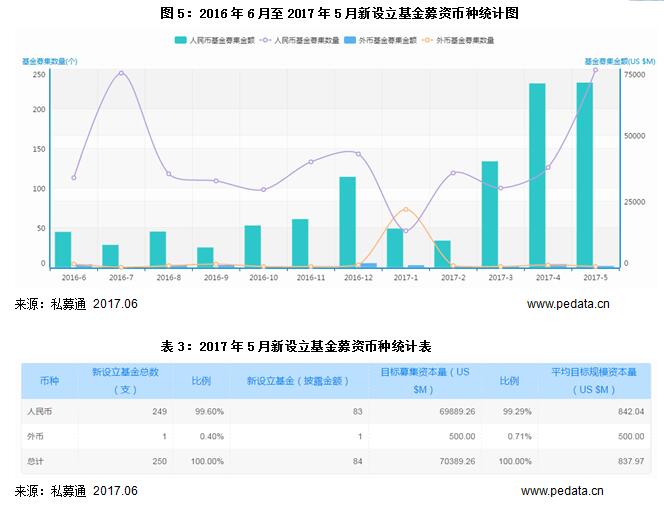The height and width of the screenshot is (505, 664).
Task: Click the x-axis label 2017-5
Action: pyautogui.click(x=595, y=278)
